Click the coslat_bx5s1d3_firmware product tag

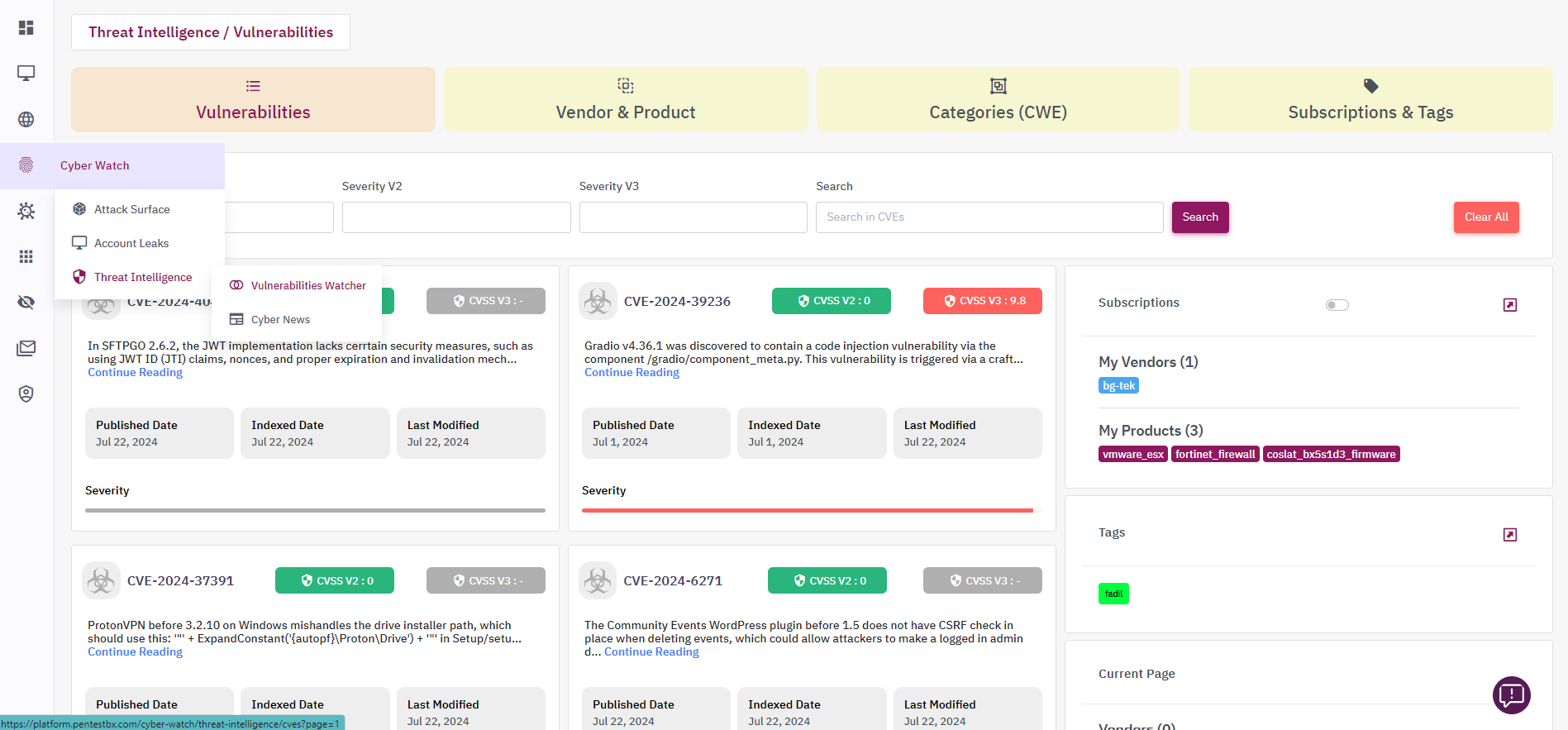click(1332, 454)
